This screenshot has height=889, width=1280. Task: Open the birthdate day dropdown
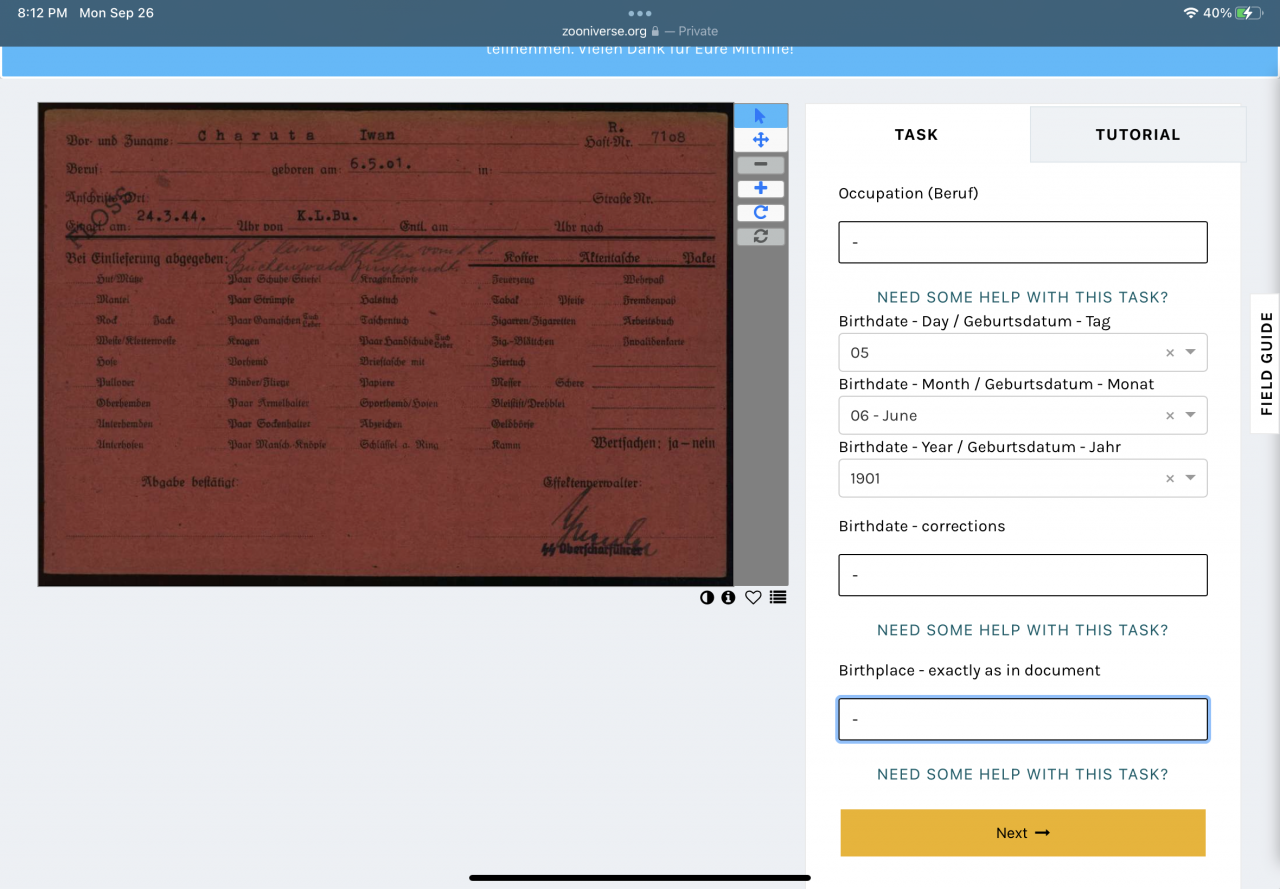(1191, 353)
